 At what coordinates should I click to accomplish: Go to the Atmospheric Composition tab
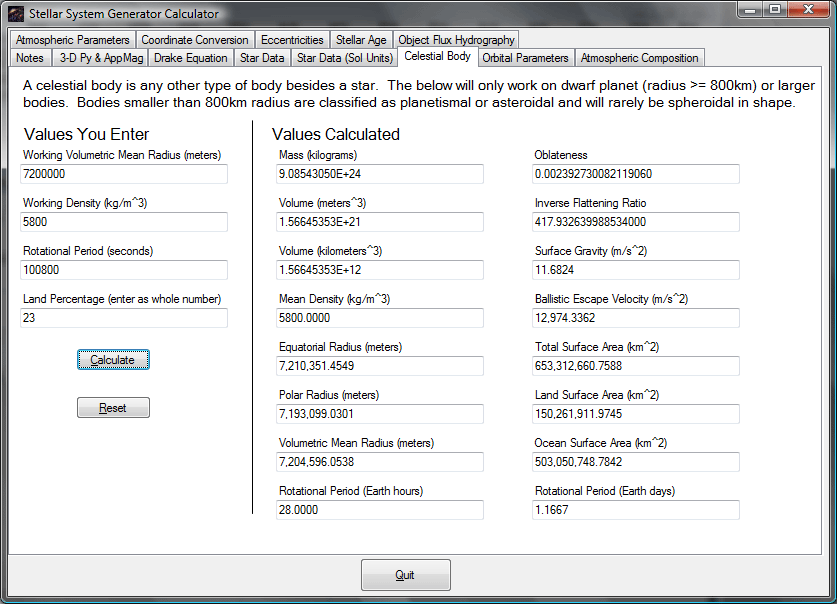[x=639, y=58]
